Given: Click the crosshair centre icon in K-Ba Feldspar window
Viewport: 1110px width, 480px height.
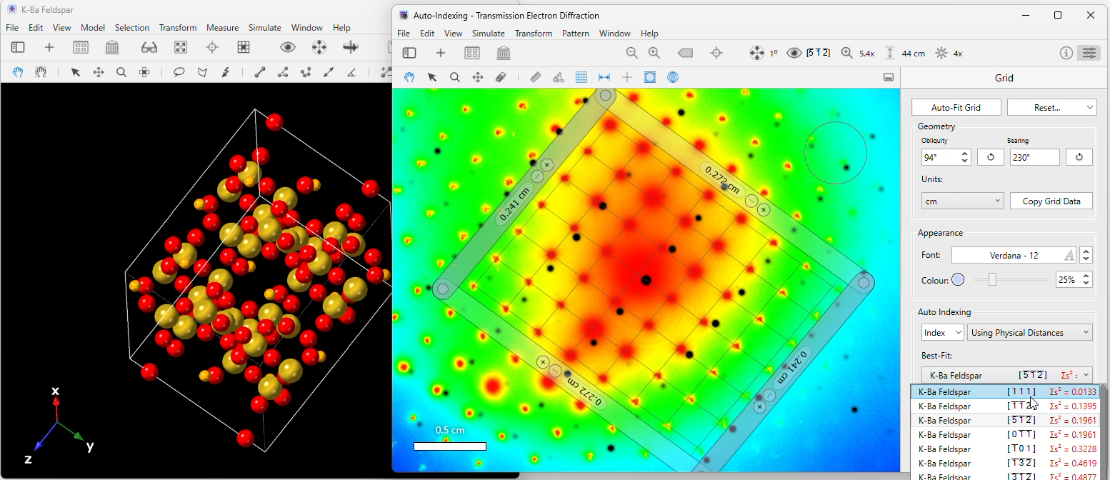Looking at the screenshot, I should click(x=212, y=47).
